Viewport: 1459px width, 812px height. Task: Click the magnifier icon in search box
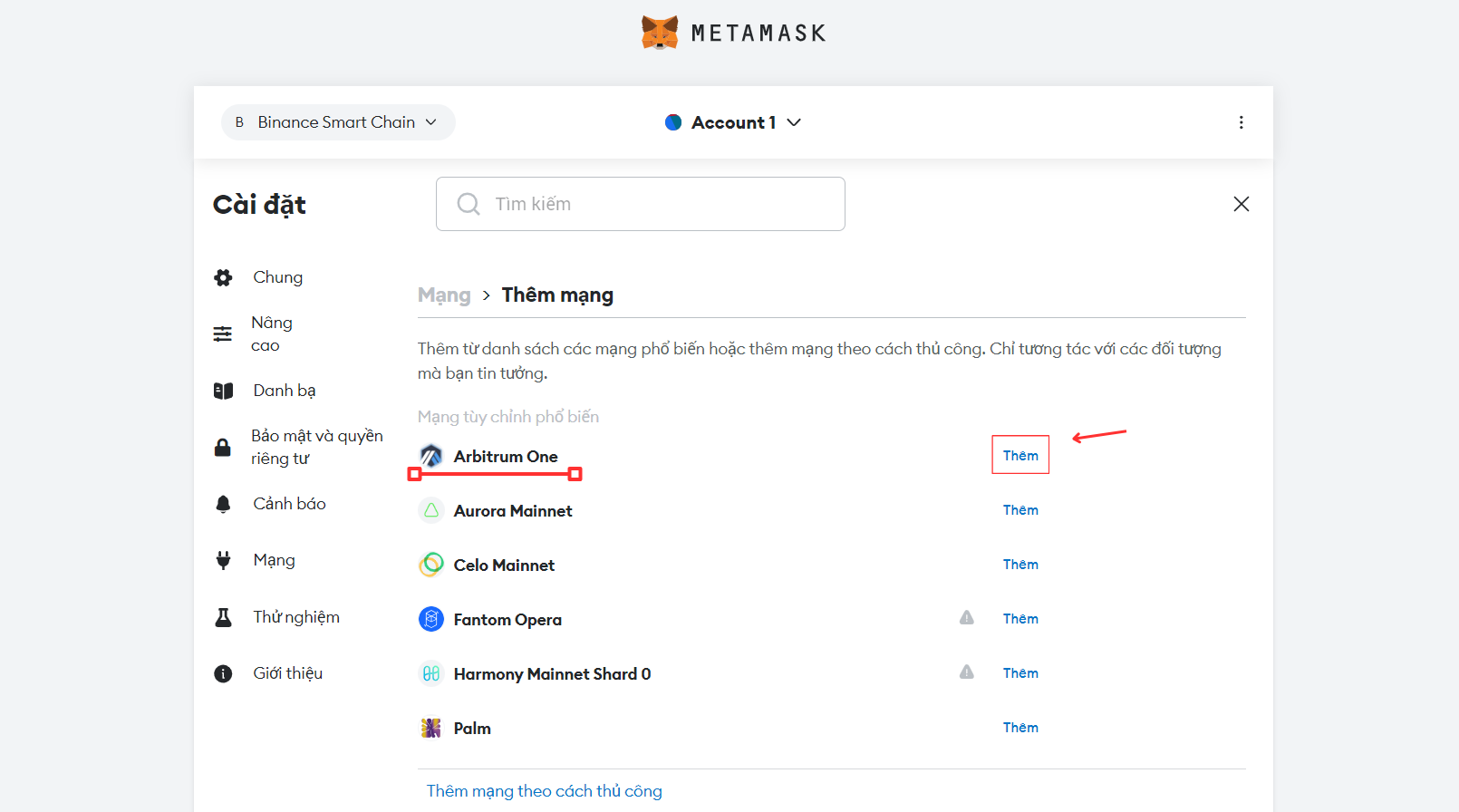pos(469,204)
